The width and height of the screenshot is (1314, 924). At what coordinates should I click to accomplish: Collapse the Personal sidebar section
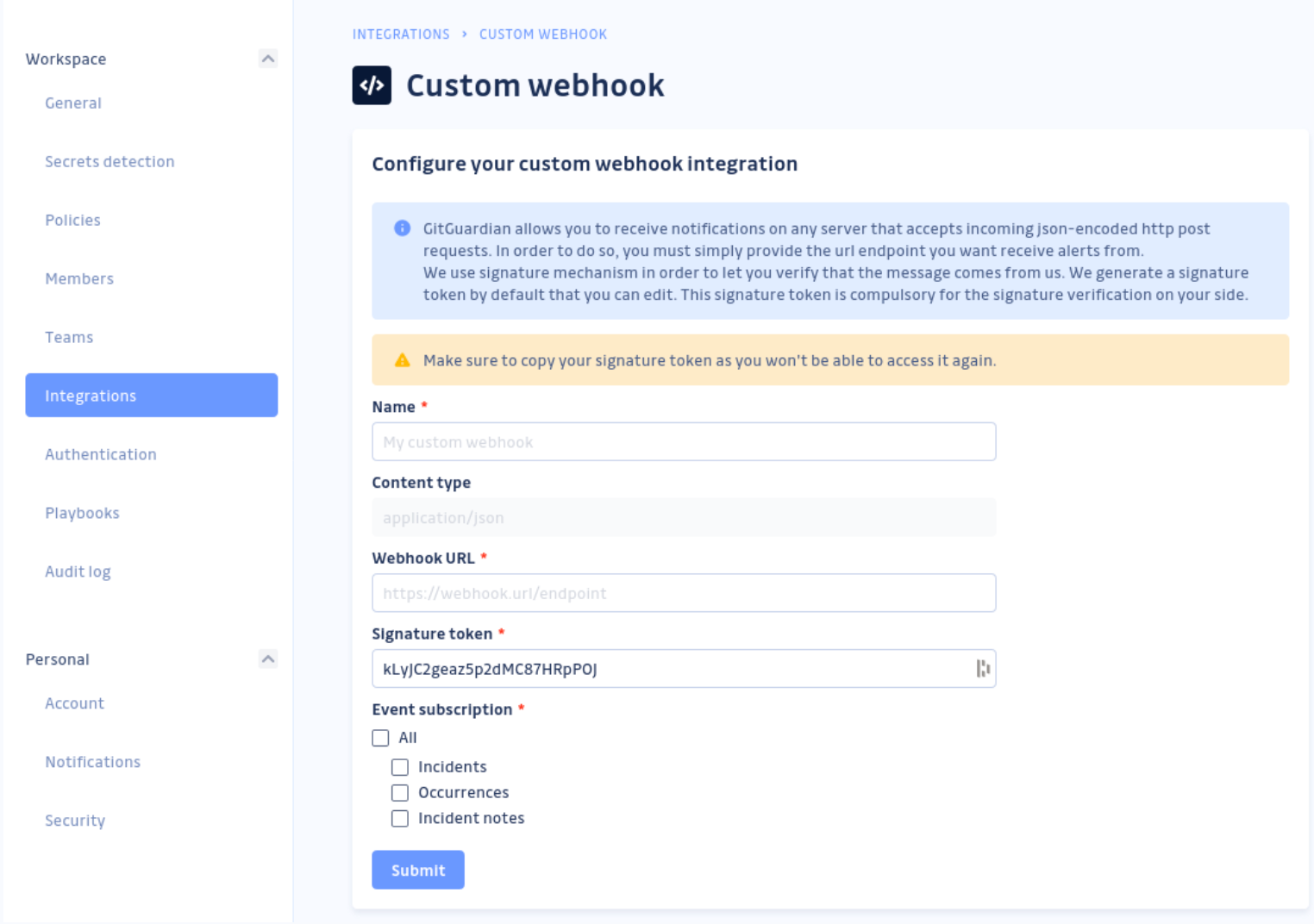pos(267,659)
